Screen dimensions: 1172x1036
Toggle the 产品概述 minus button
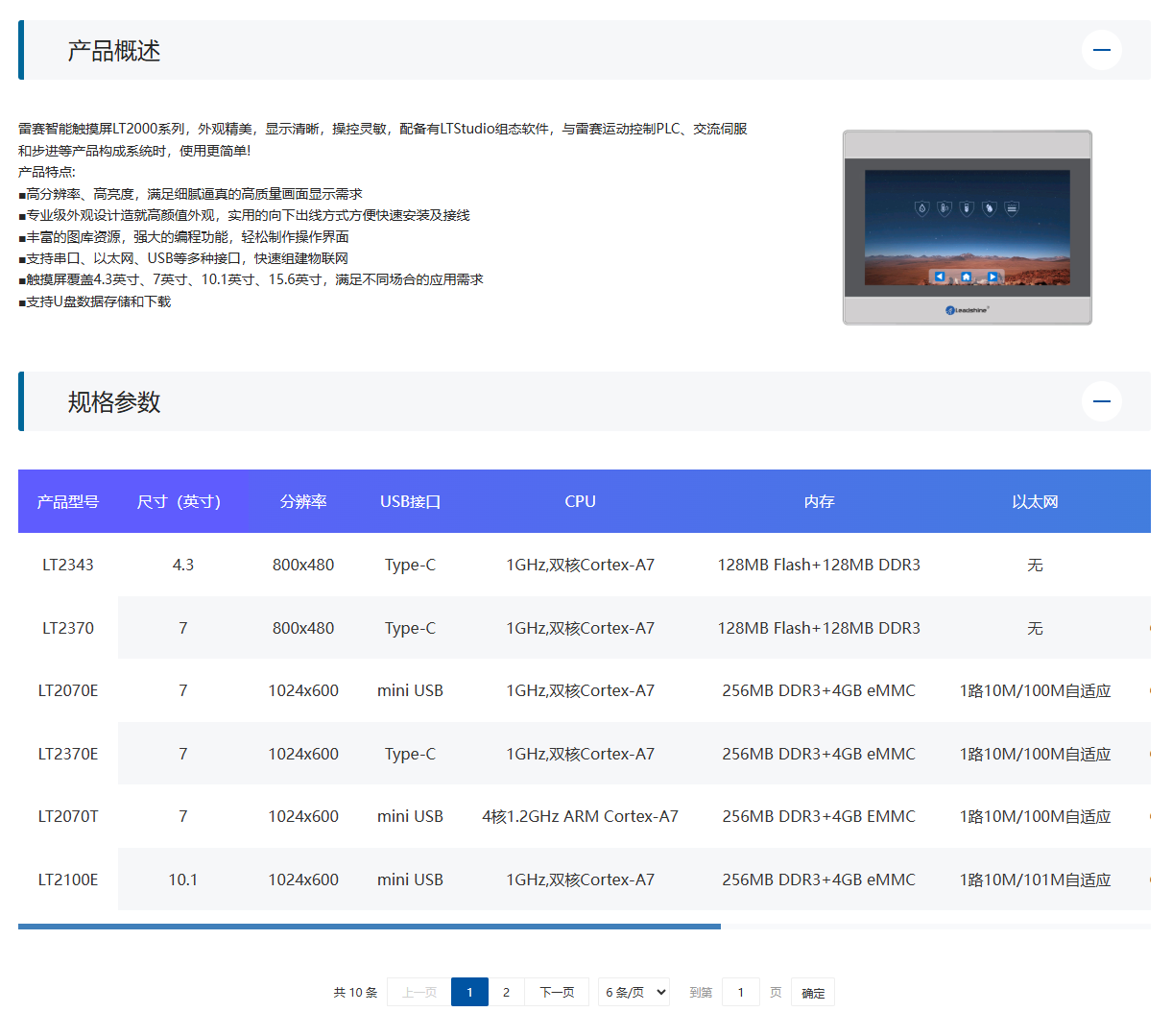pos(1101,50)
